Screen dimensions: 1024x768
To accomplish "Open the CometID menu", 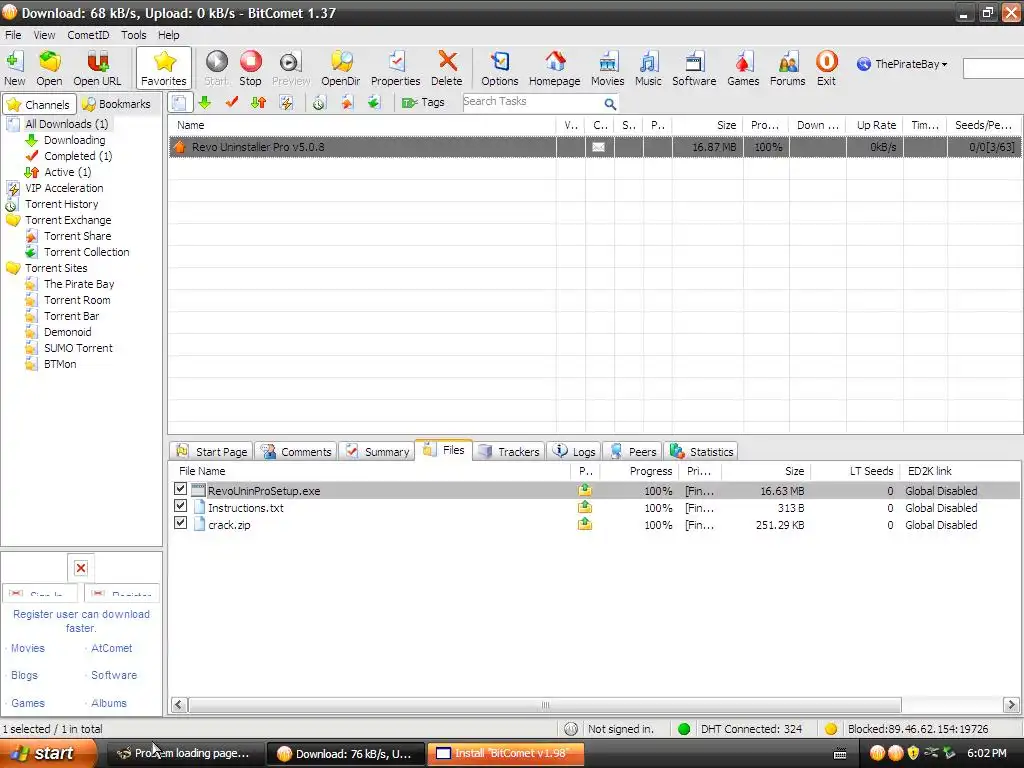I will point(88,35).
